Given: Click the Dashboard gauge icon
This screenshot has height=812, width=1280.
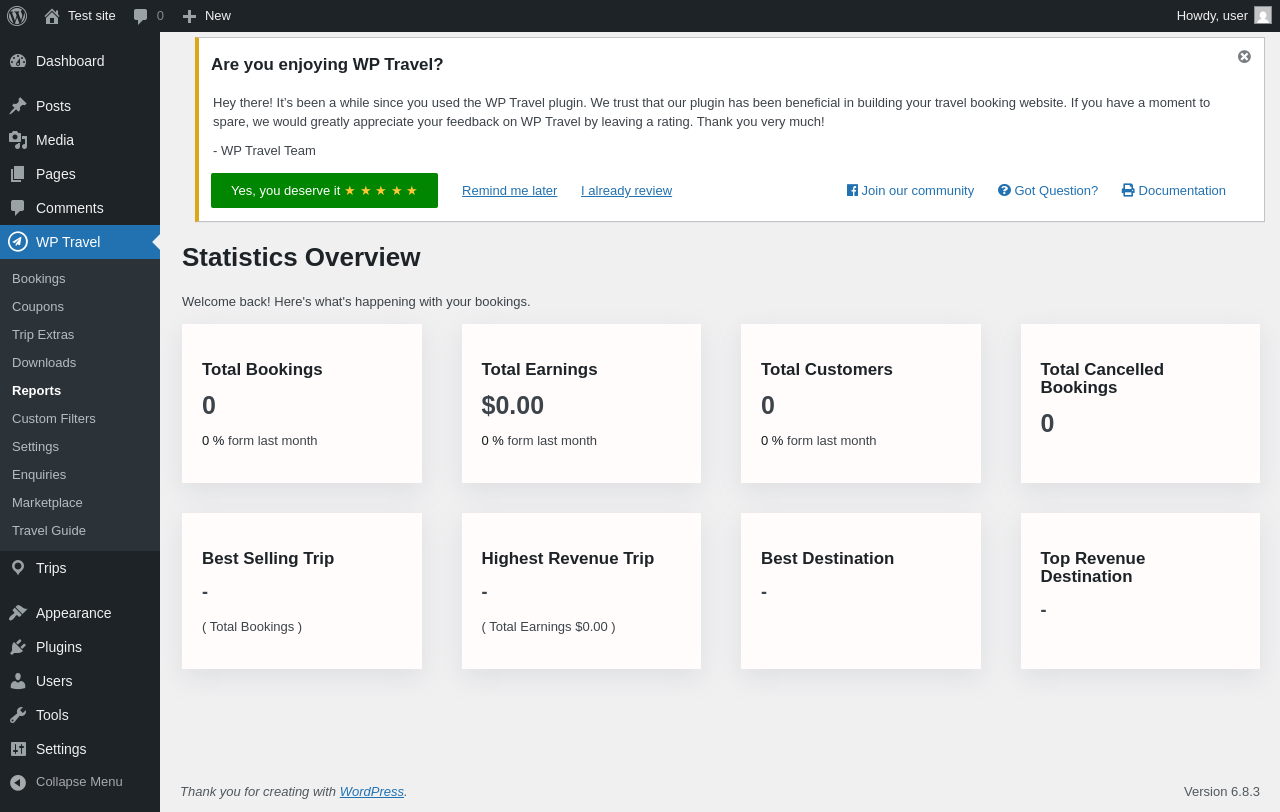Looking at the screenshot, I should (x=18, y=61).
